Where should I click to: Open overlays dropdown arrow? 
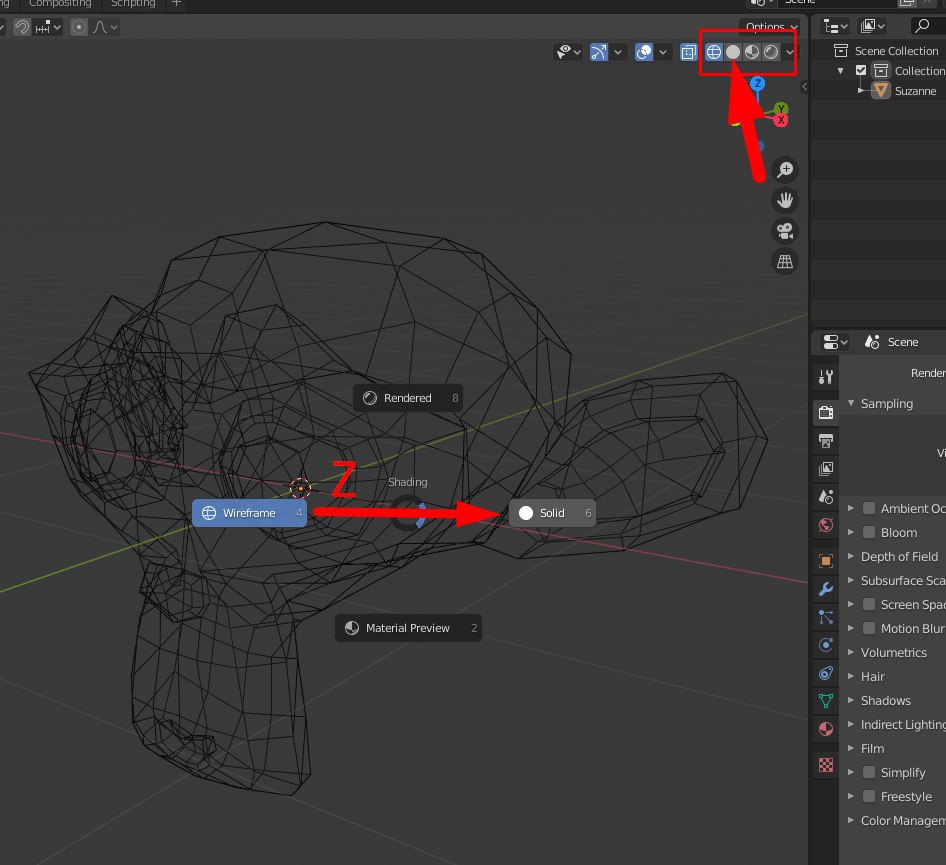click(663, 52)
